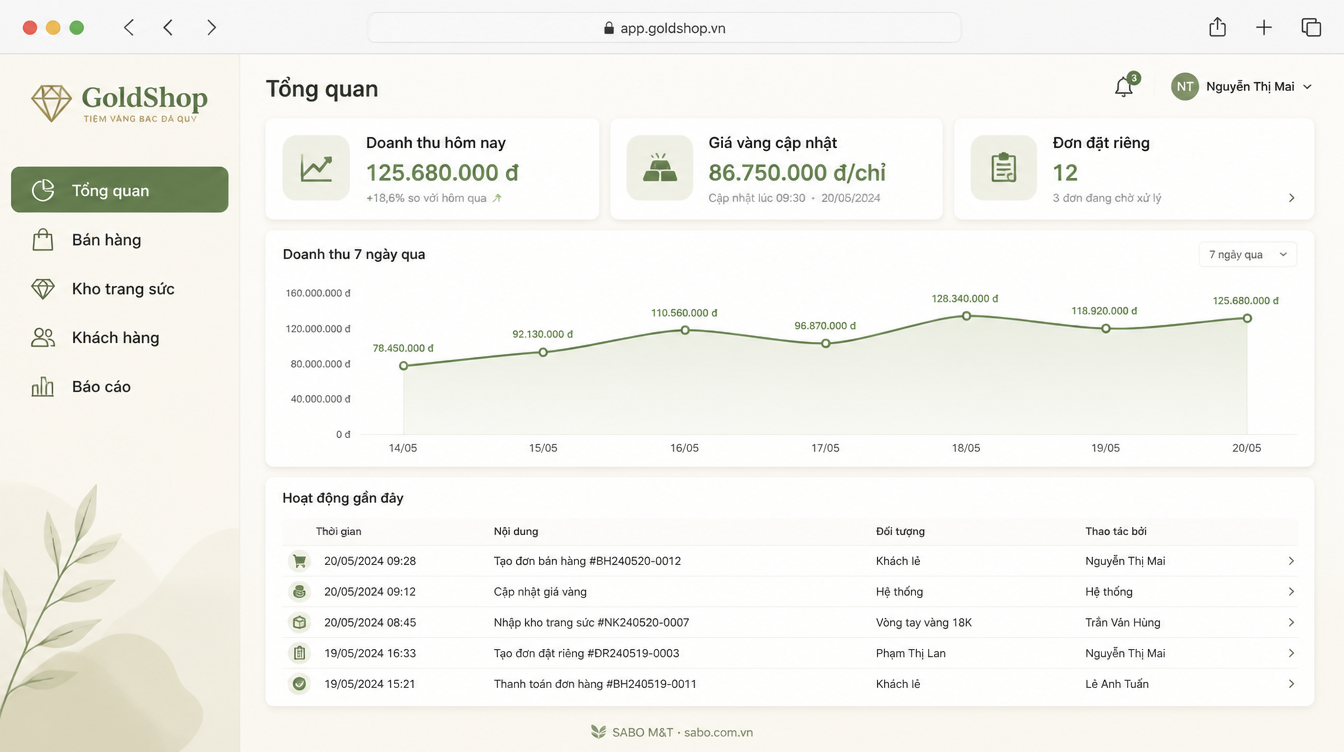1344x752 pixels.
Task: Open Khách hàng sidebar menu item
Action: [120, 338]
